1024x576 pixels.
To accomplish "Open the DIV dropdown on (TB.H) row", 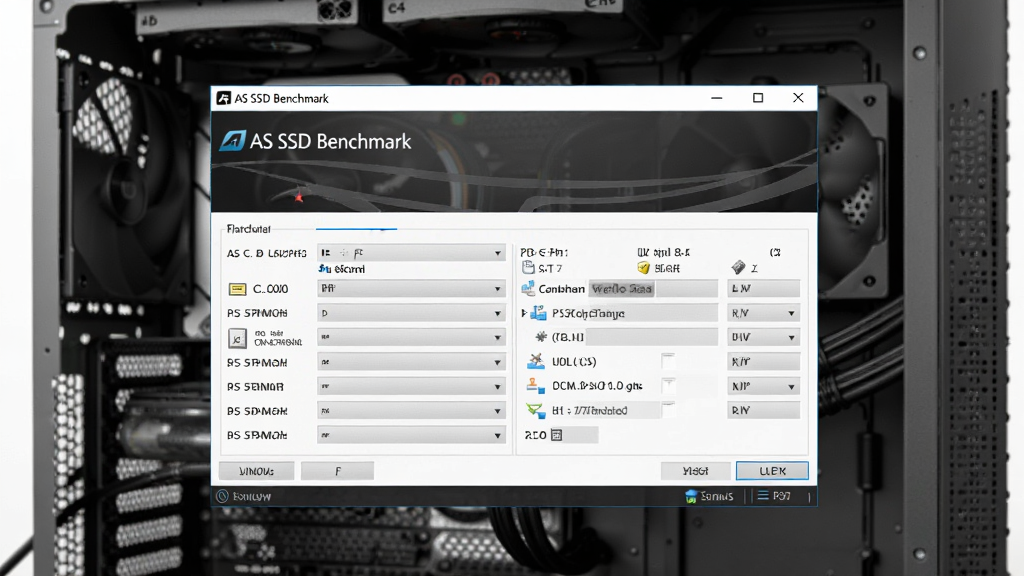I will click(763, 338).
